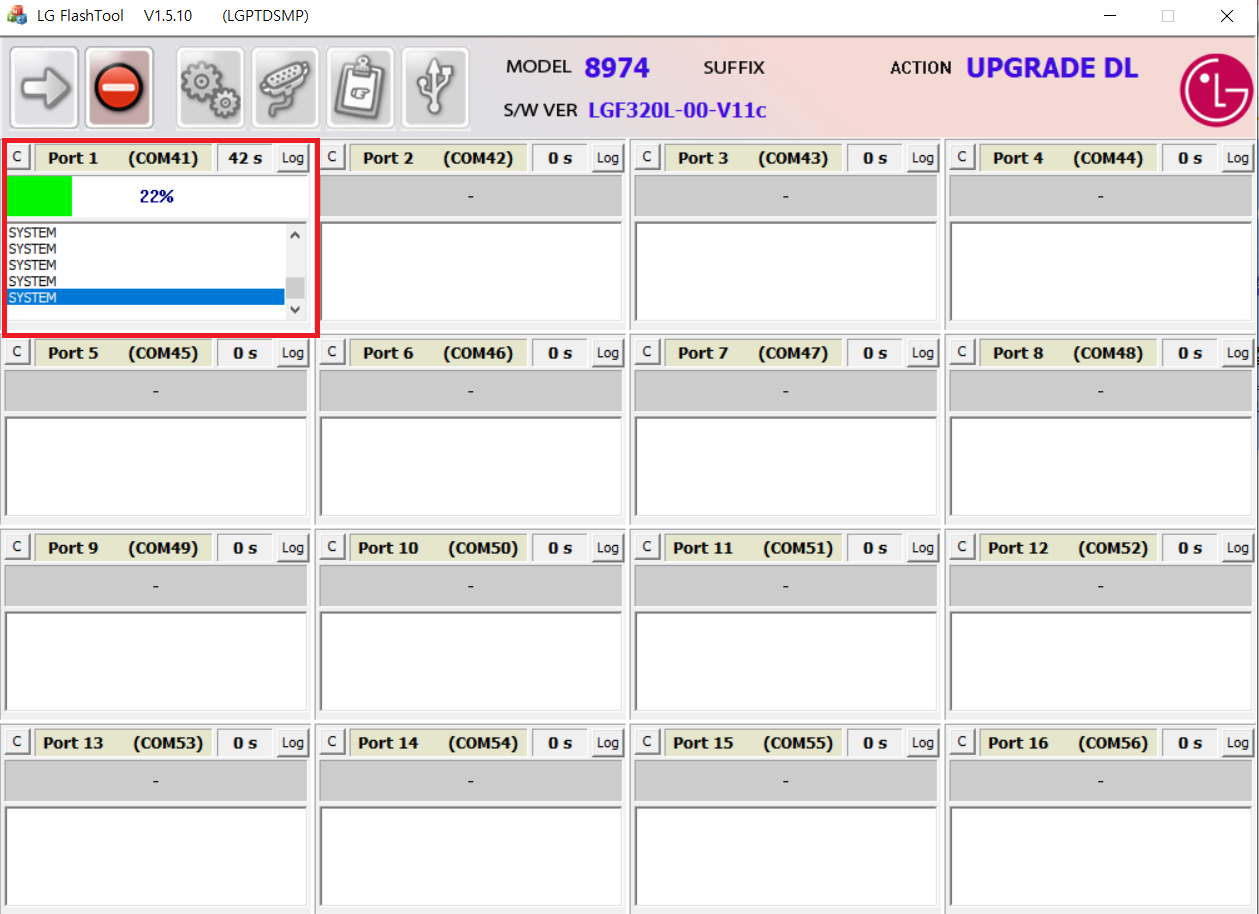Click the Port 1 (COM41) label
Viewport: 1259px width, 914px height.
click(x=123, y=158)
